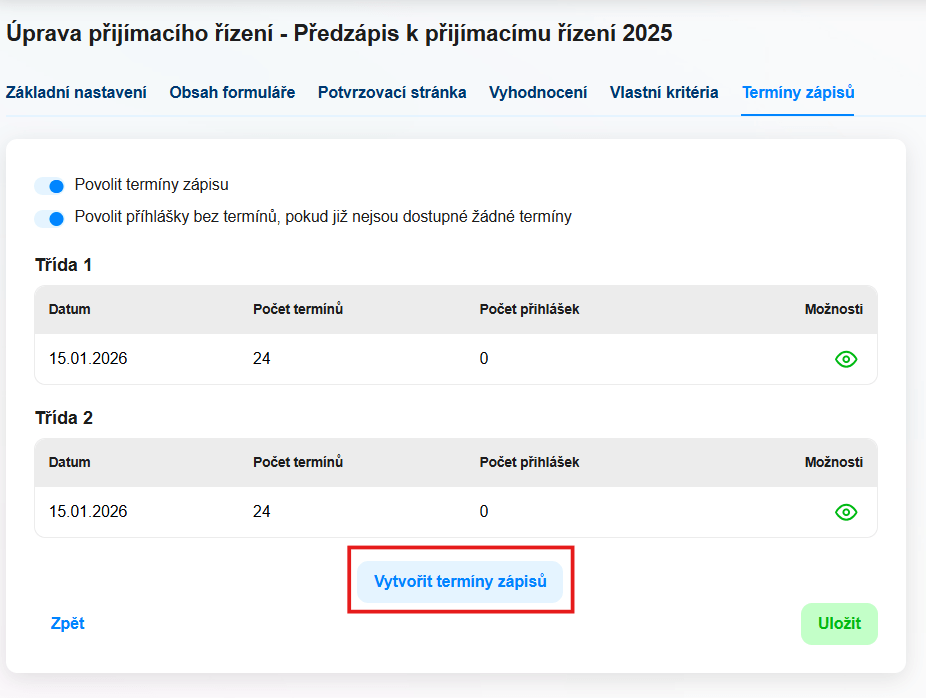
Task: Go to the Potvrzovací stránka tab
Action: click(x=392, y=93)
